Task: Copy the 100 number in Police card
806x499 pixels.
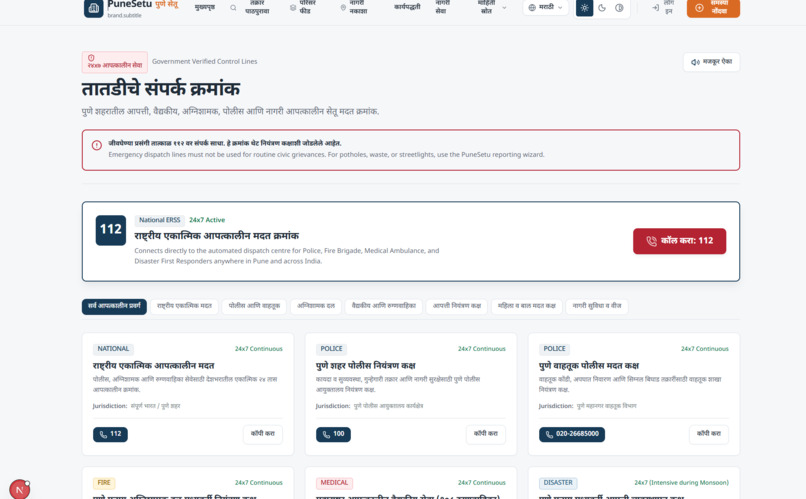Action: click(x=486, y=434)
